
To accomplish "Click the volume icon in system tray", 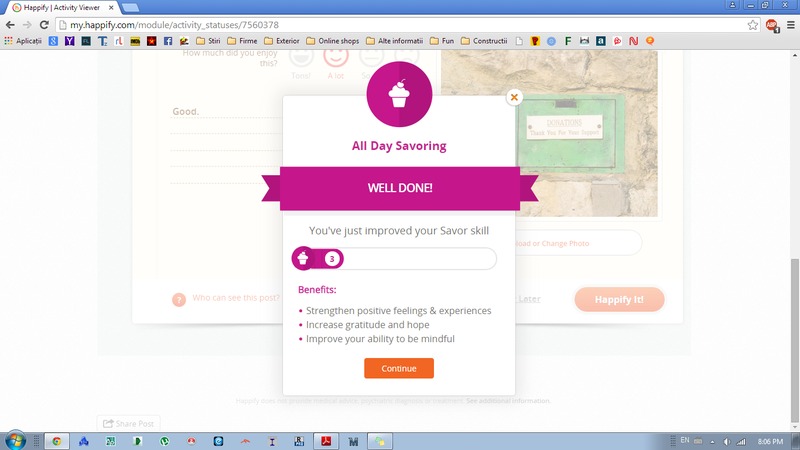I will [727, 441].
